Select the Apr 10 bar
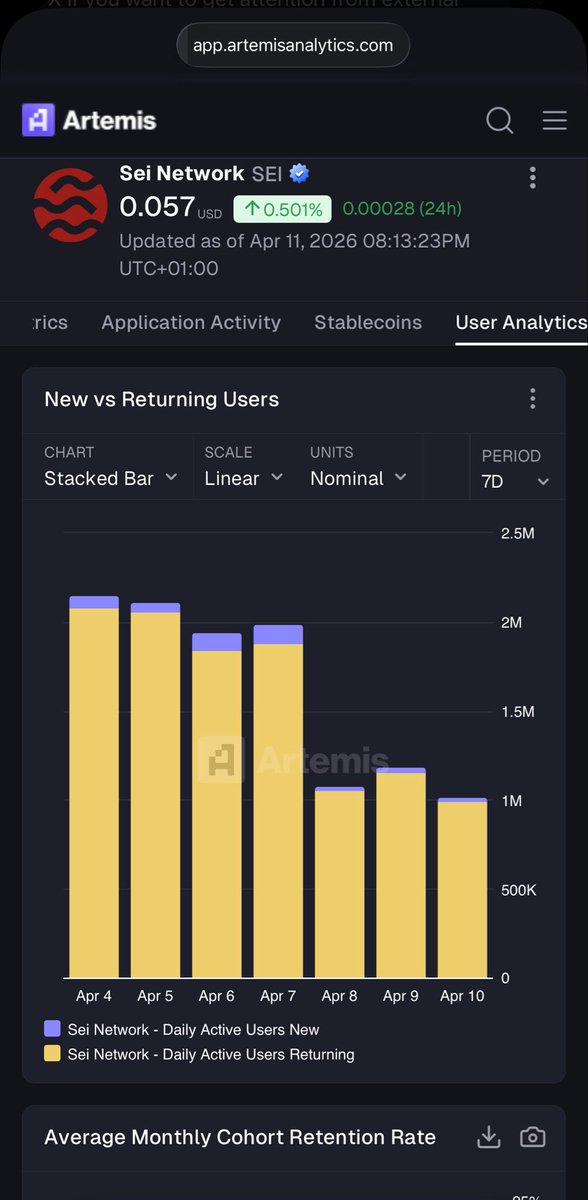This screenshot has width=588, height=1200. coord(463,888)
